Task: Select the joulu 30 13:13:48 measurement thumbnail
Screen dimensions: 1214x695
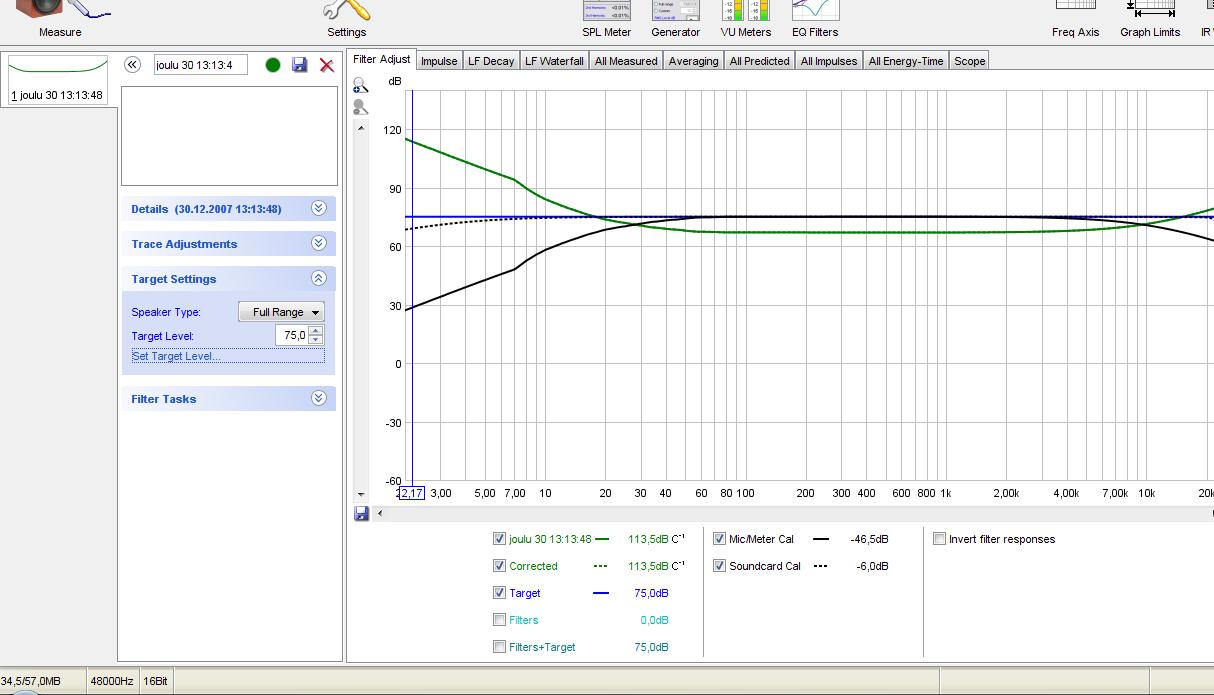Action: [57, 78]
